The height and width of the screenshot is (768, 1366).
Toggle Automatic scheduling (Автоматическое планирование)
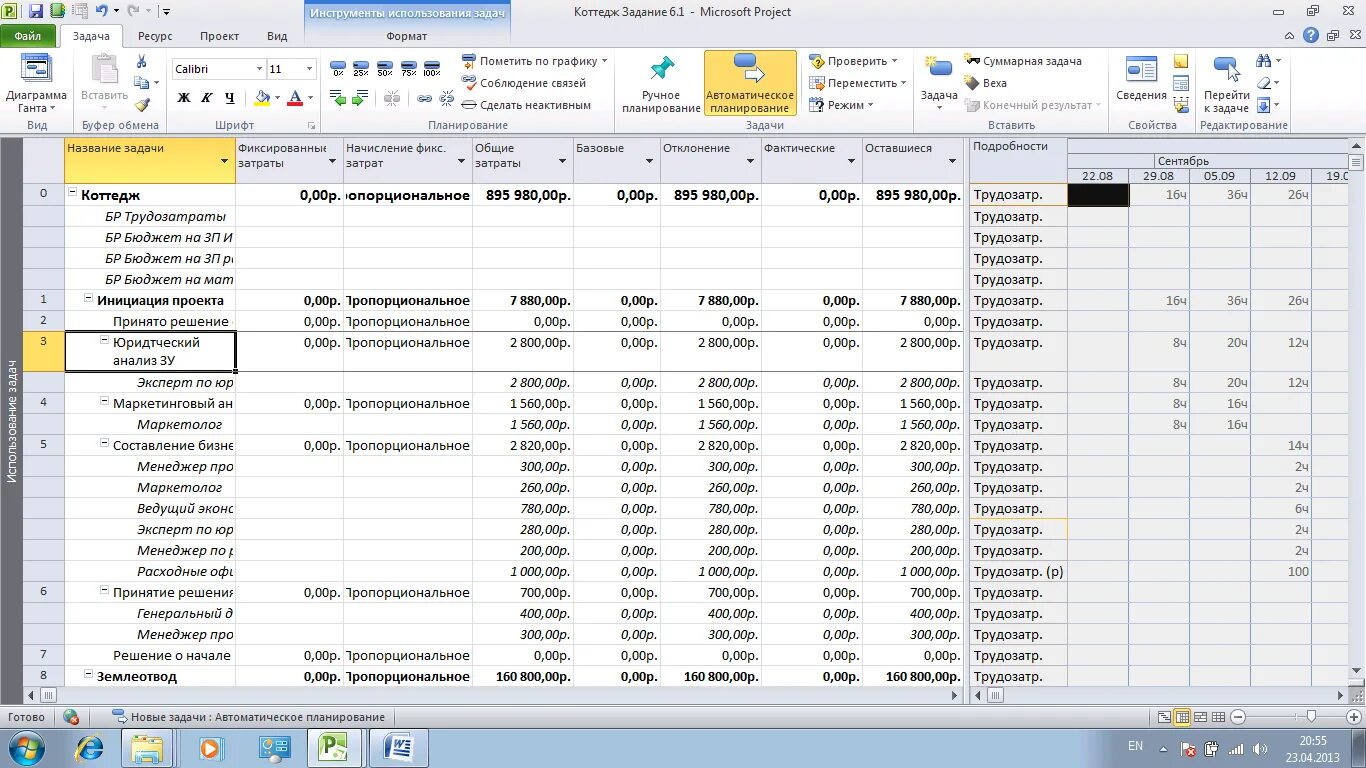[x=750, y=84]
